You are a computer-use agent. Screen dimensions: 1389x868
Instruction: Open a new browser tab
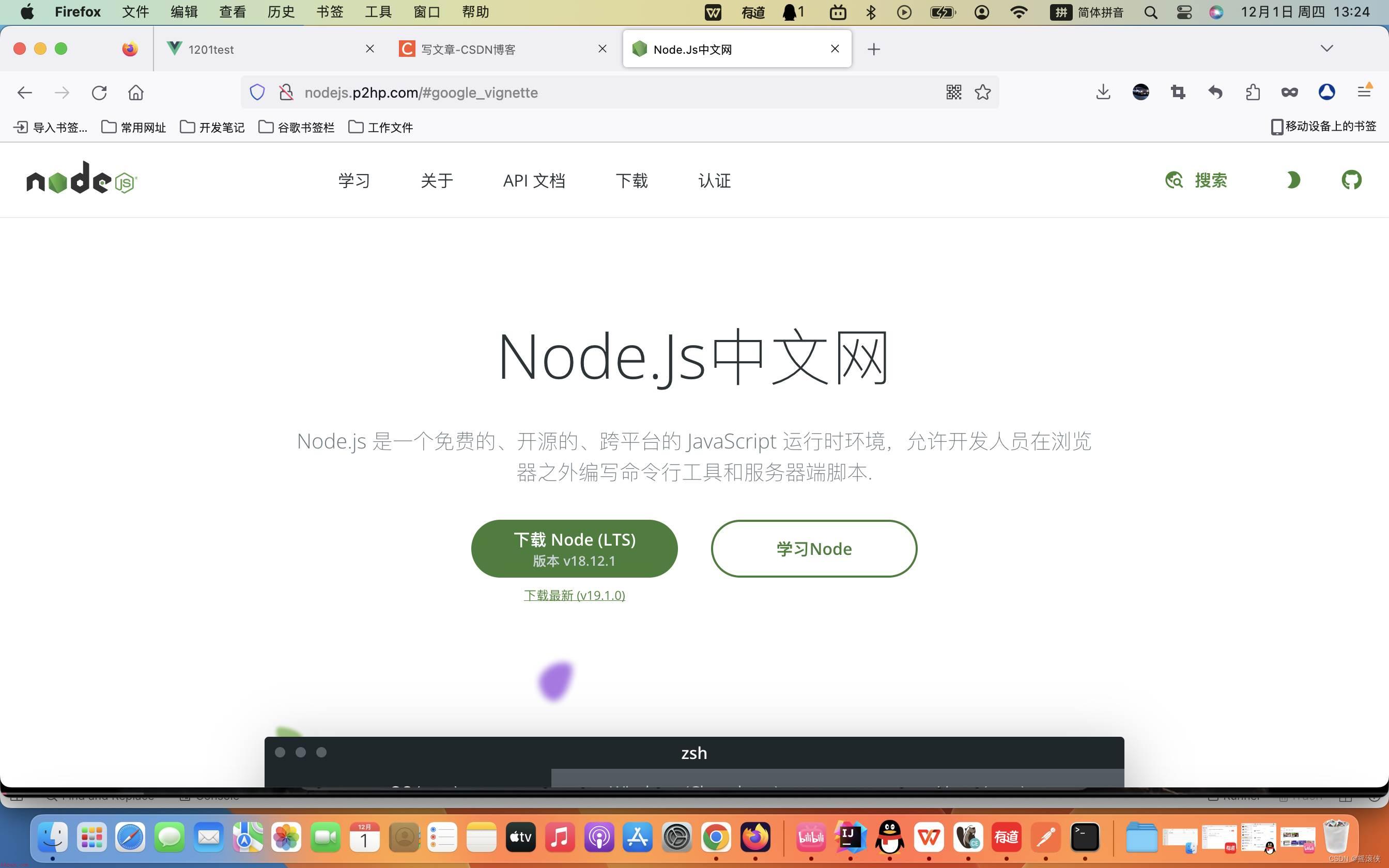(x=874, y=50)
